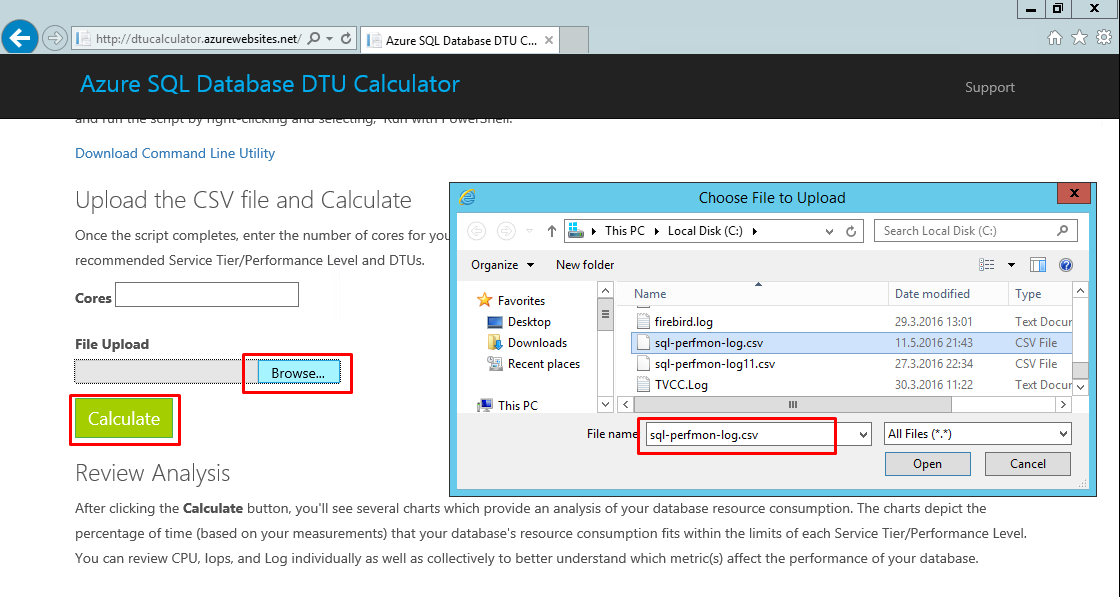Go back using the browser back arrow

[19, 38]
